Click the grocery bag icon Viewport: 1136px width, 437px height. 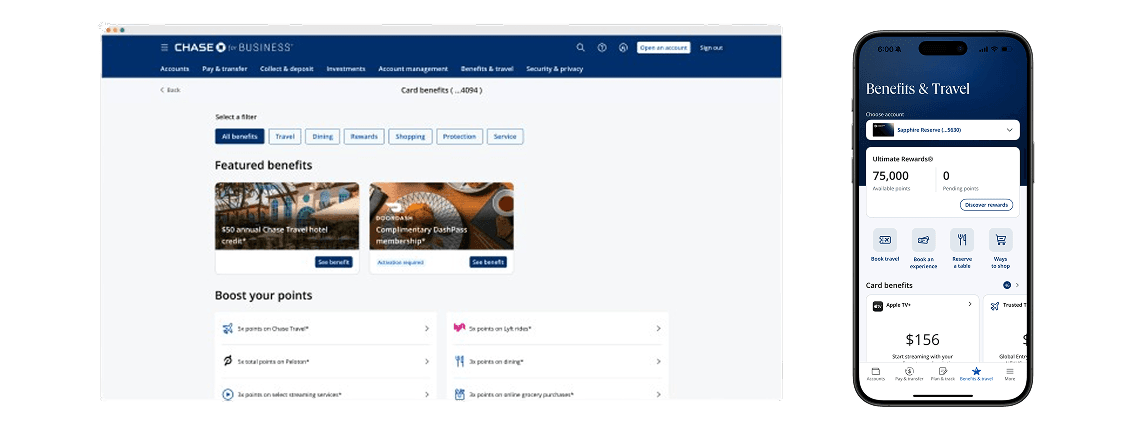(x=459, y=394)
